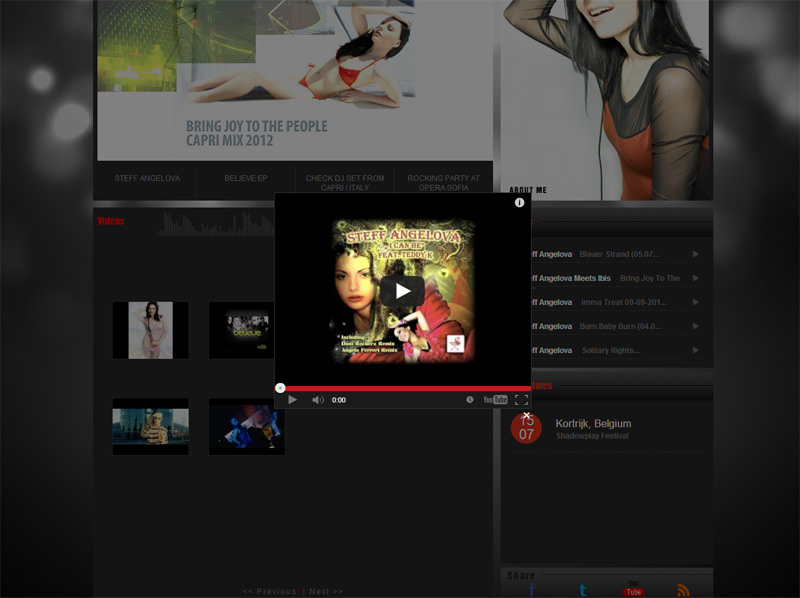Click the video red progress bar
This screenshot has height=598, width=800.
[403, 388]
